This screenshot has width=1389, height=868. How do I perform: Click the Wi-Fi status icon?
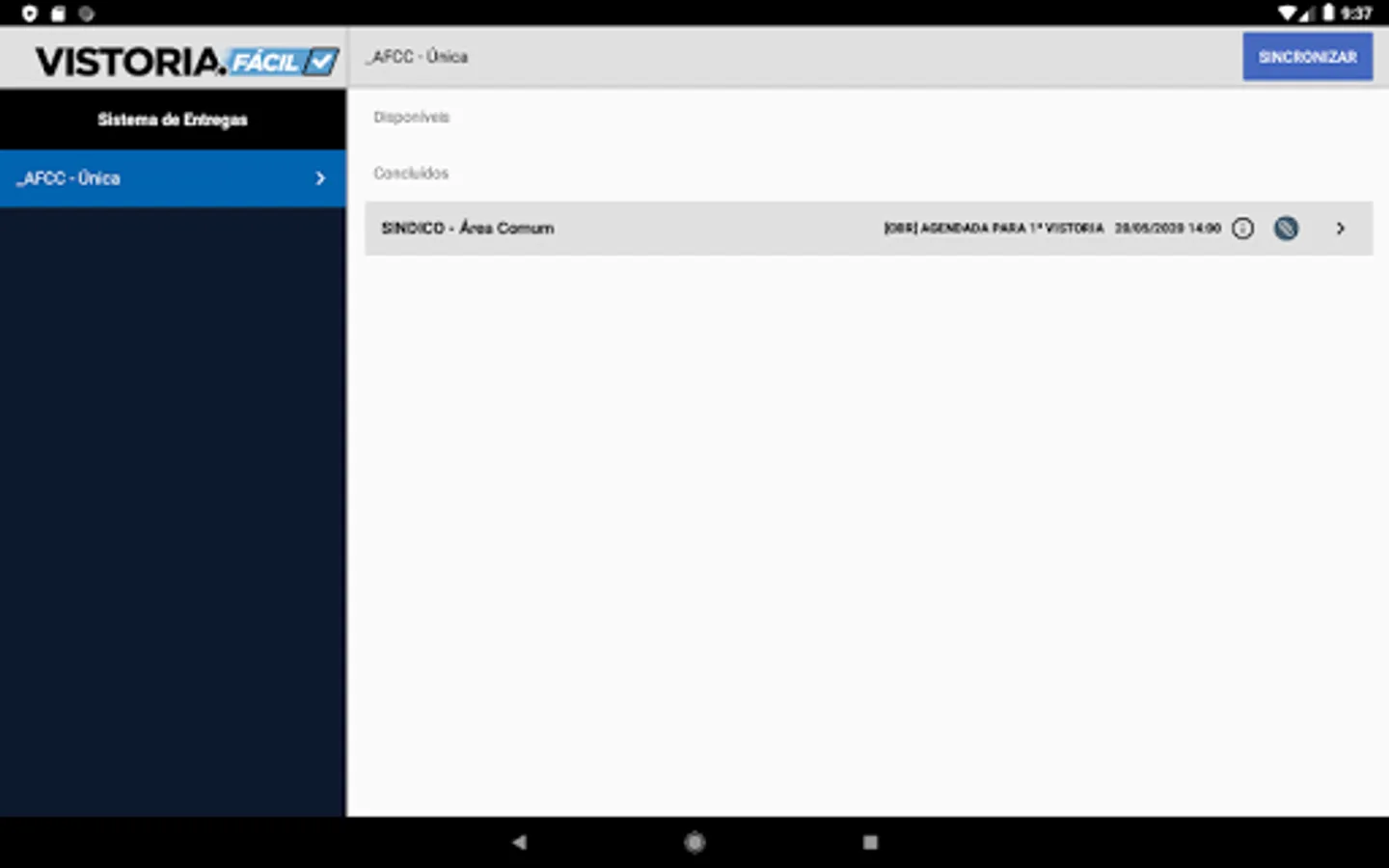coord(1288,13)
